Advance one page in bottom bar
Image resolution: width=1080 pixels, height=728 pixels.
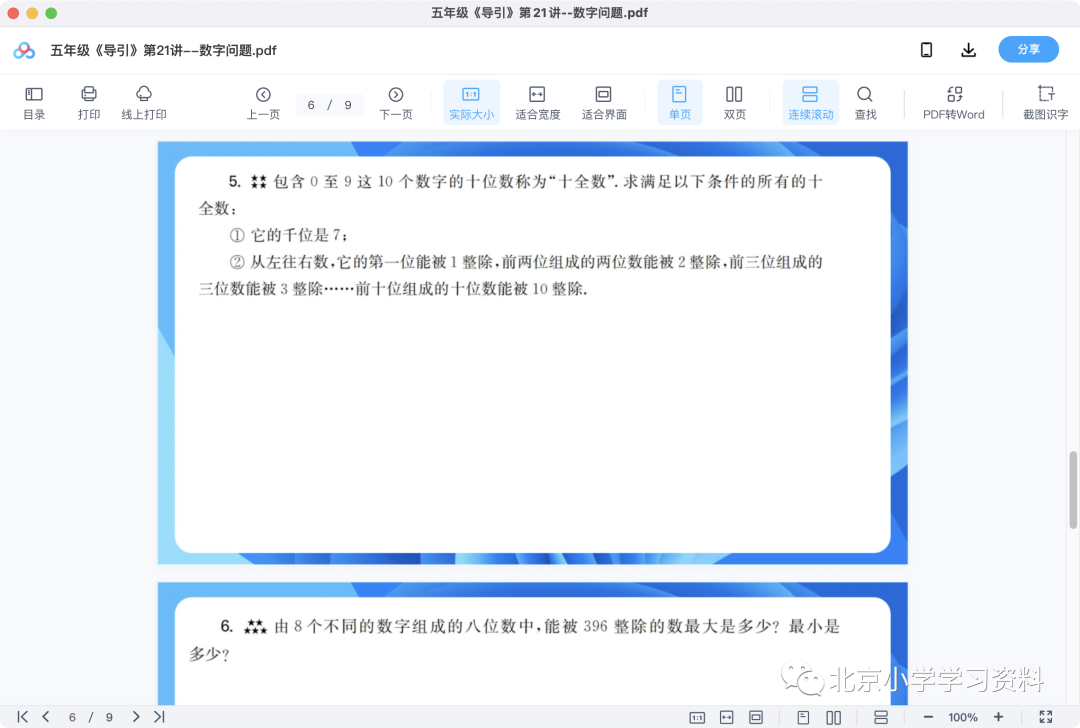click(x=136, y=717)
